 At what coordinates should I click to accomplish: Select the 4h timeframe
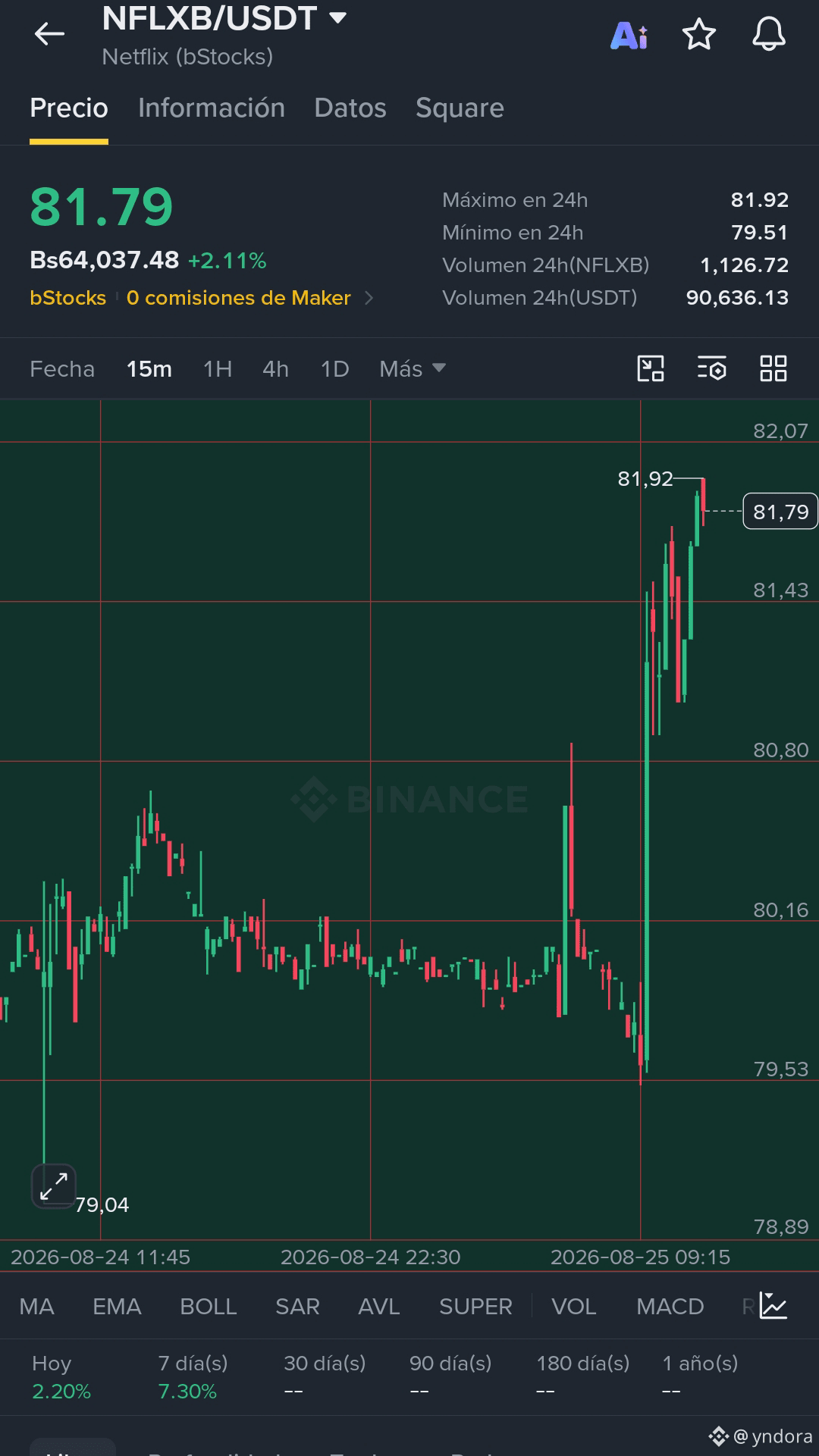pyautogui.click(x=275, y=369)
